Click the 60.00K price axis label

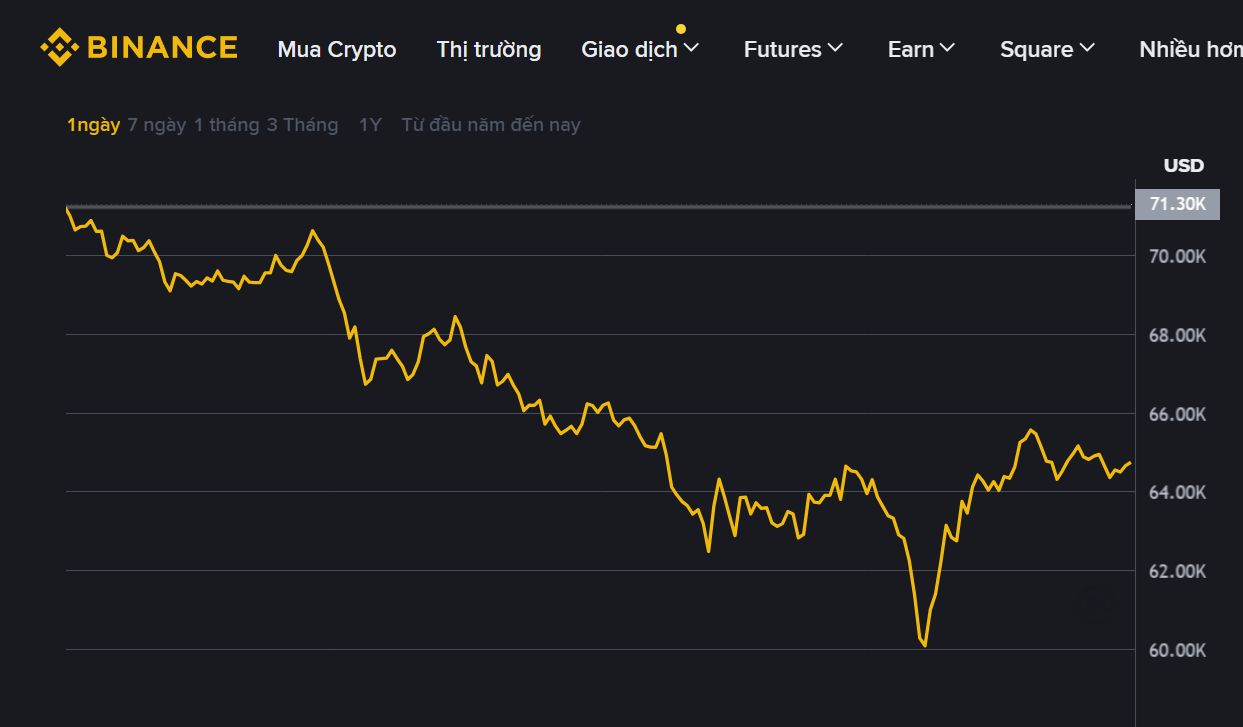click(x=1177, y=651)
